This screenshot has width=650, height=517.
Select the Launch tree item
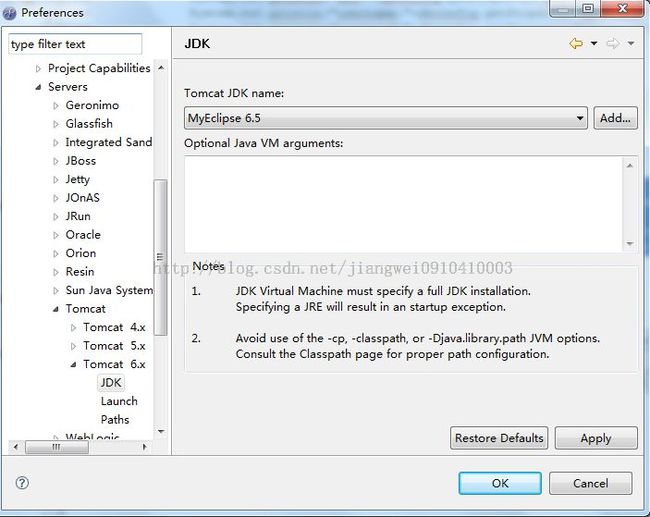119,401
